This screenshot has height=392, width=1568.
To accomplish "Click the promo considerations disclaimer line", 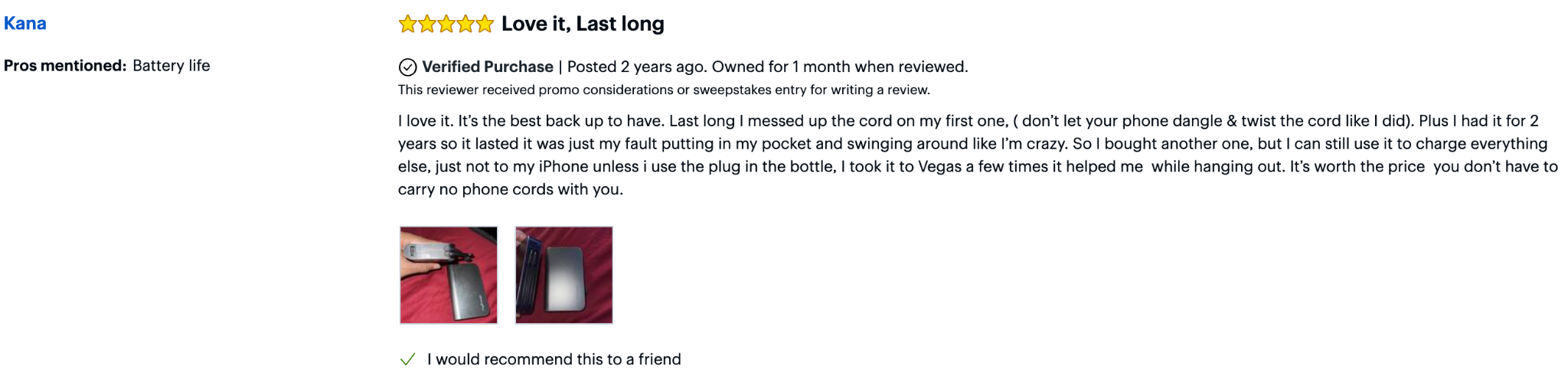I will [664, 90].
